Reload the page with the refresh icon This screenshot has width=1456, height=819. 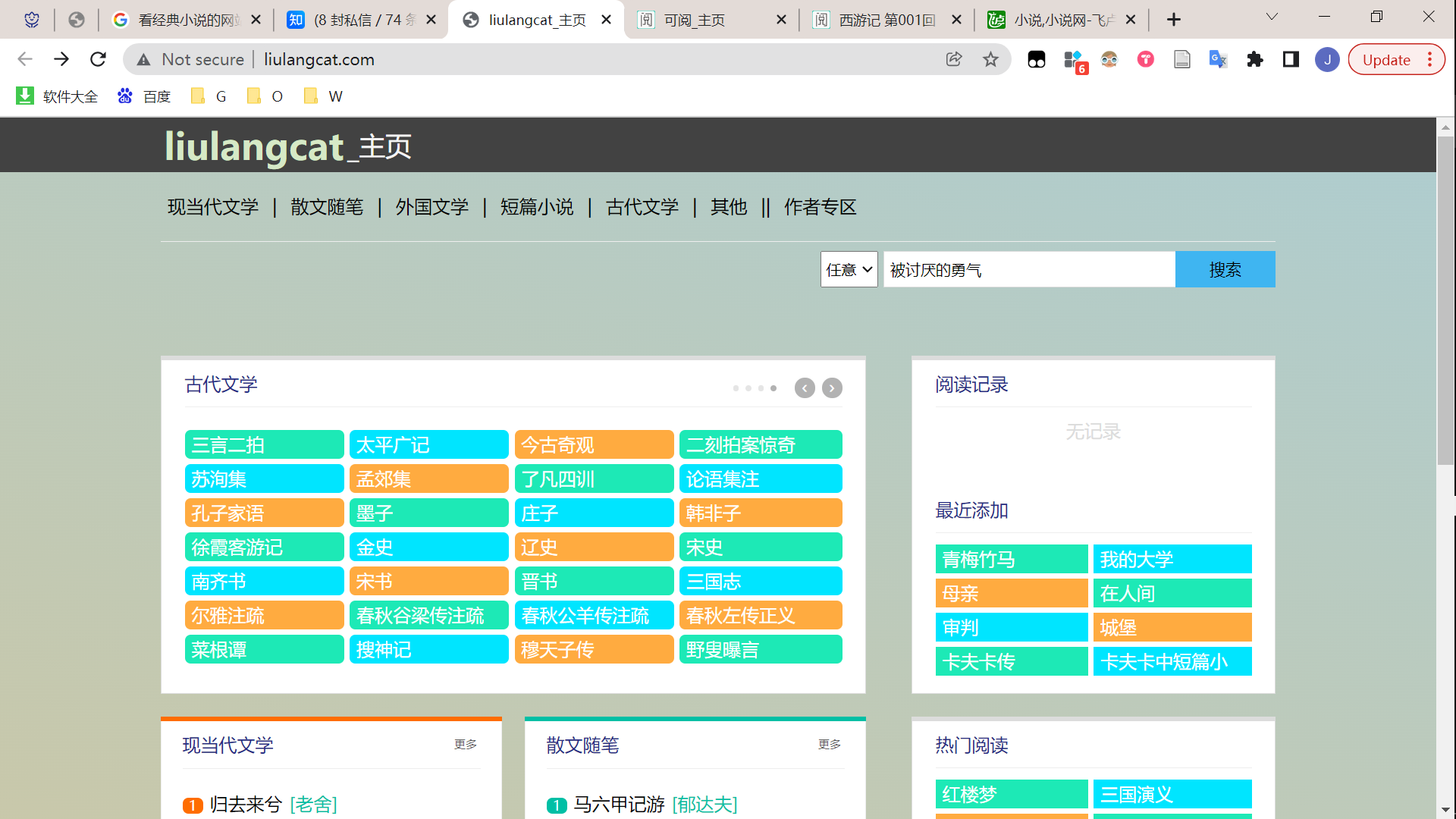point(98,59)
